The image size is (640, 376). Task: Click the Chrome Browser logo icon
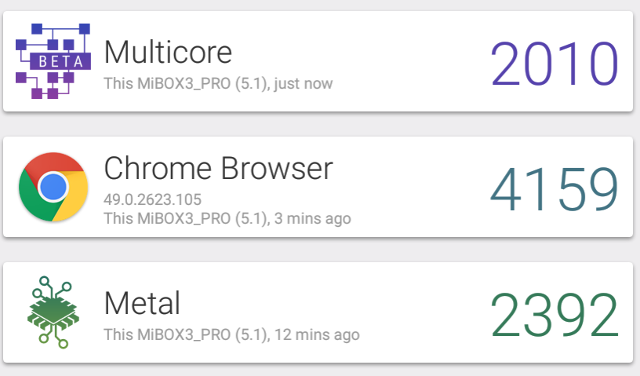tap(53, 187)
